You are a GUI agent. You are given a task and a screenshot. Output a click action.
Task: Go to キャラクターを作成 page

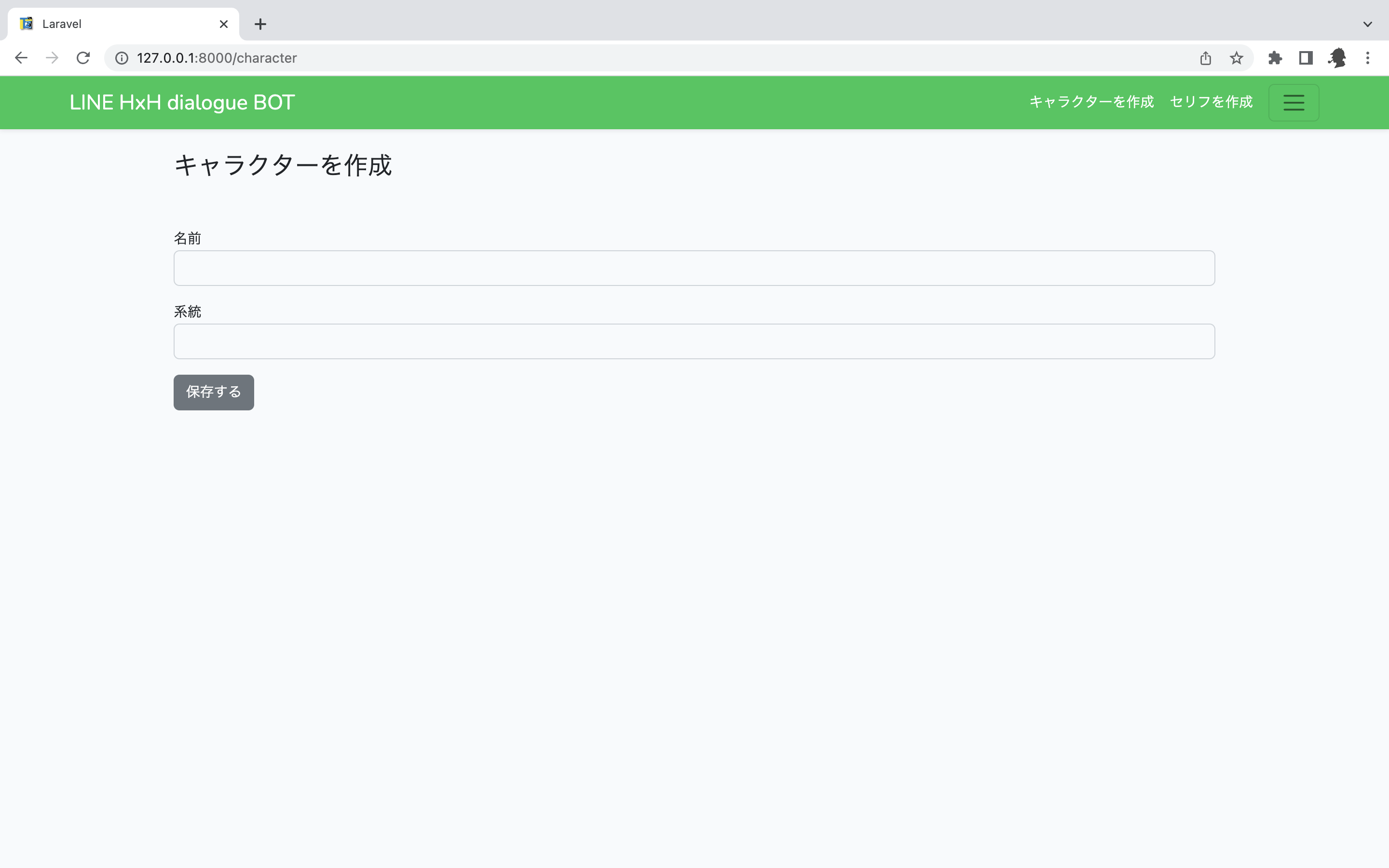(1092, 102)
